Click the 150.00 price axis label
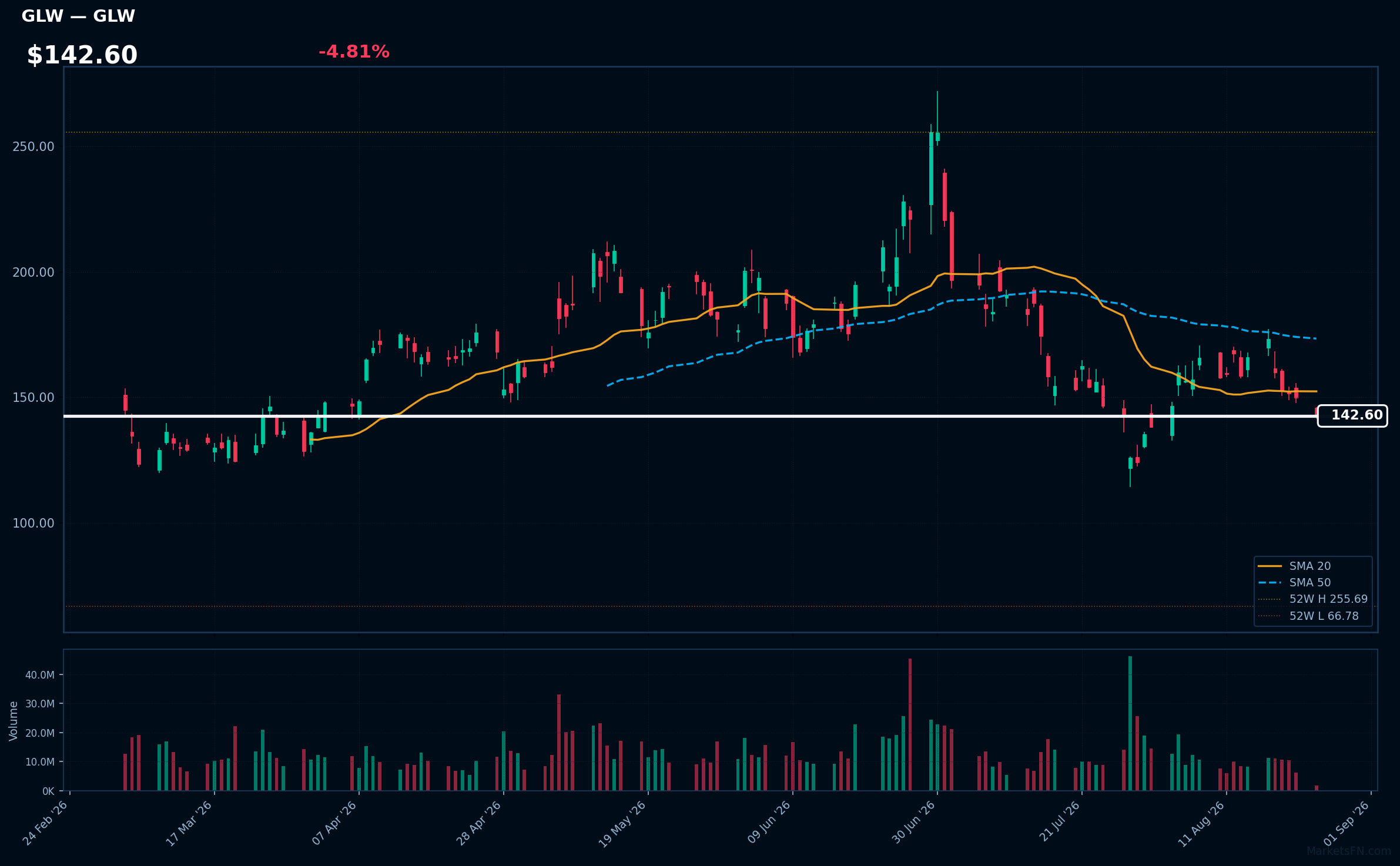Image resolution: width=1400 pixels, height=866 pixels. click(x=34, y=398)
